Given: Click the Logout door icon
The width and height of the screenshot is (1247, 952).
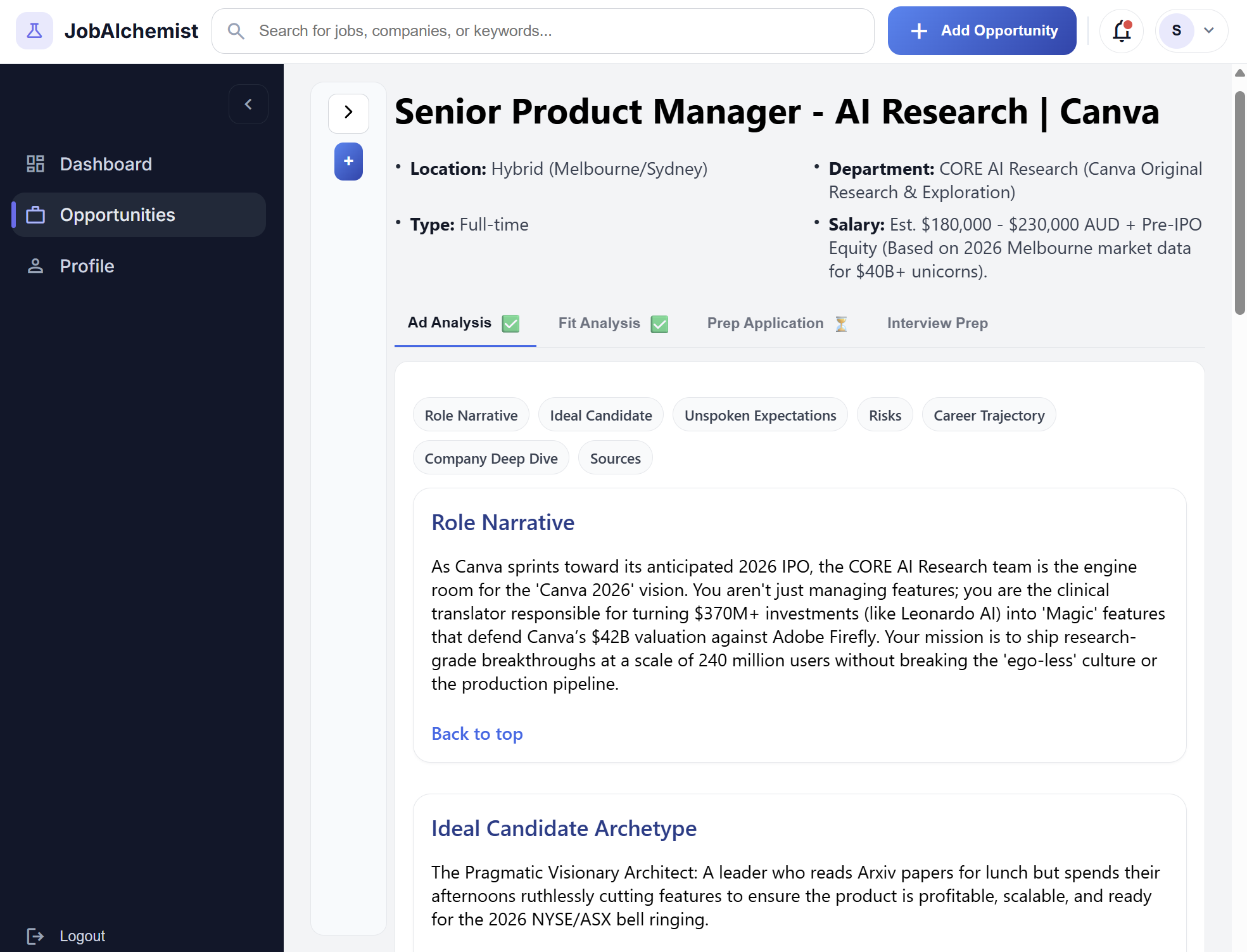Looking at the screenshot, I should pos(35,936).
